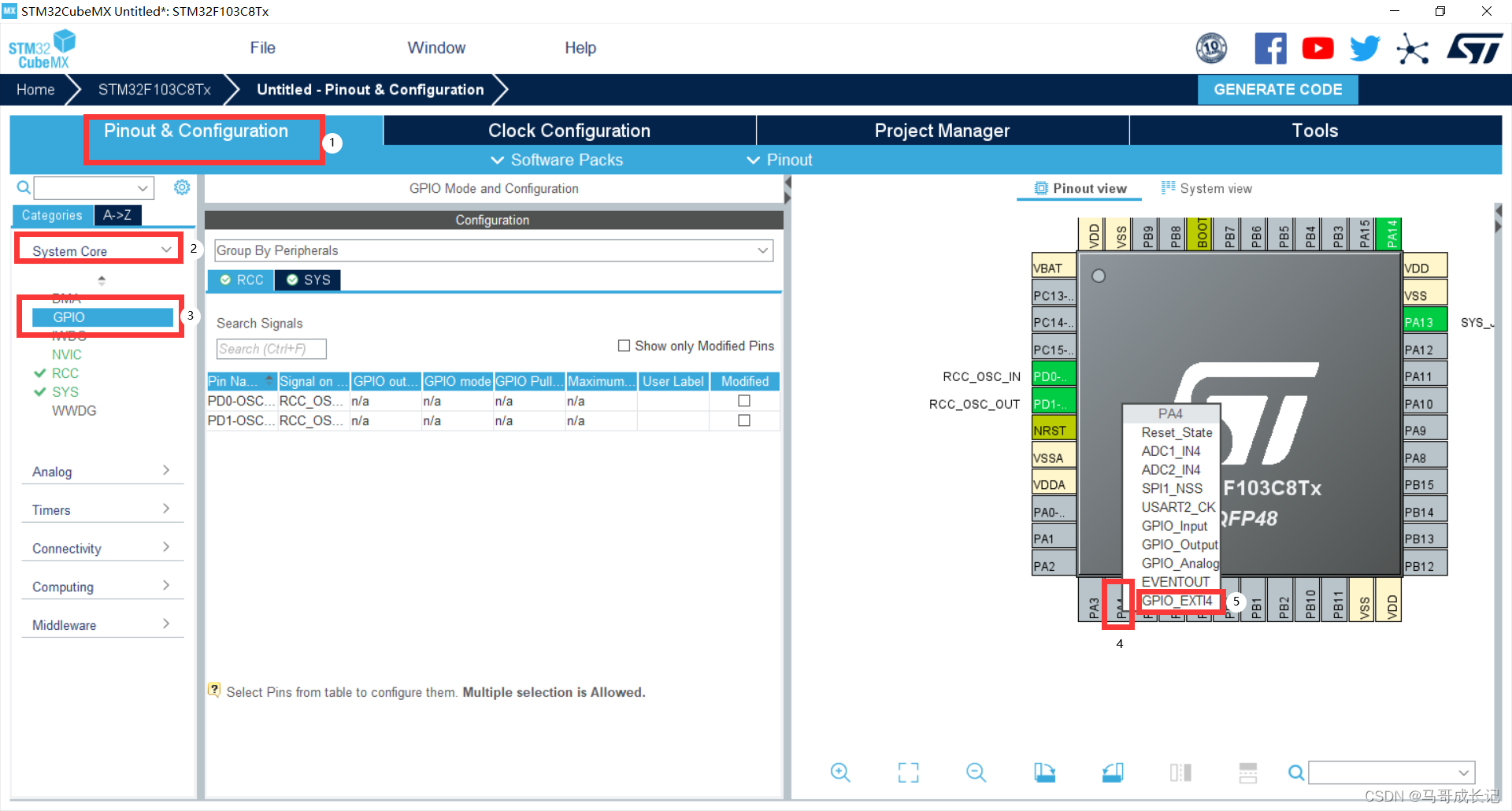Screen dimensions: 1512x811
Task: Open the Pinout dropdown menu
Action: pos(779,160)
